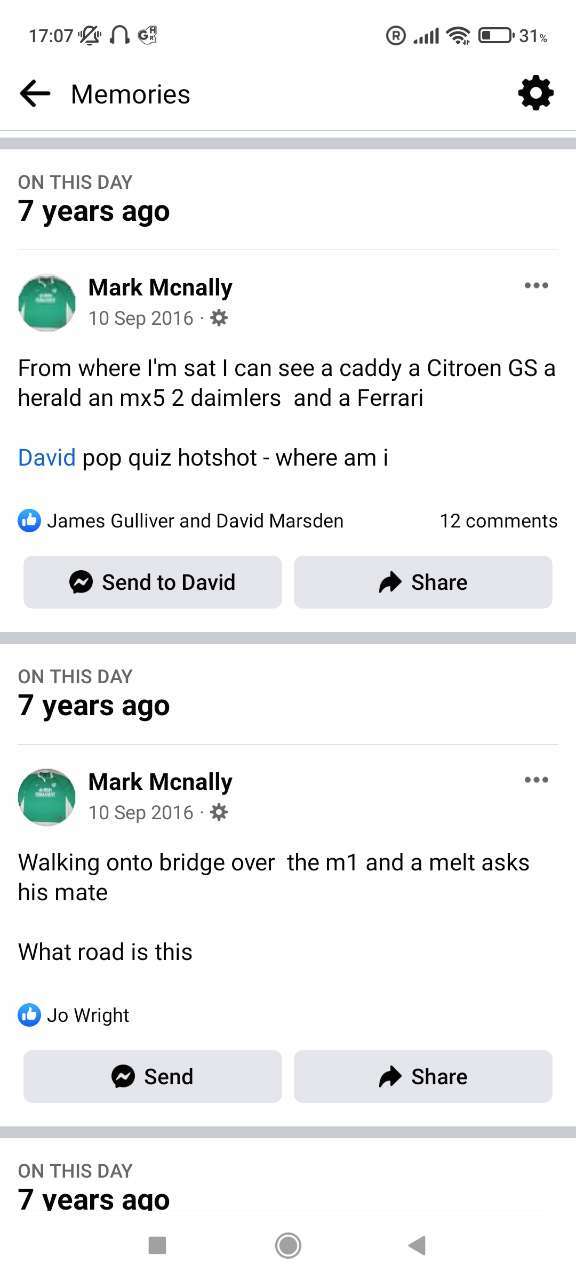Go back using the arrow beside Memories

coord(35,94)
